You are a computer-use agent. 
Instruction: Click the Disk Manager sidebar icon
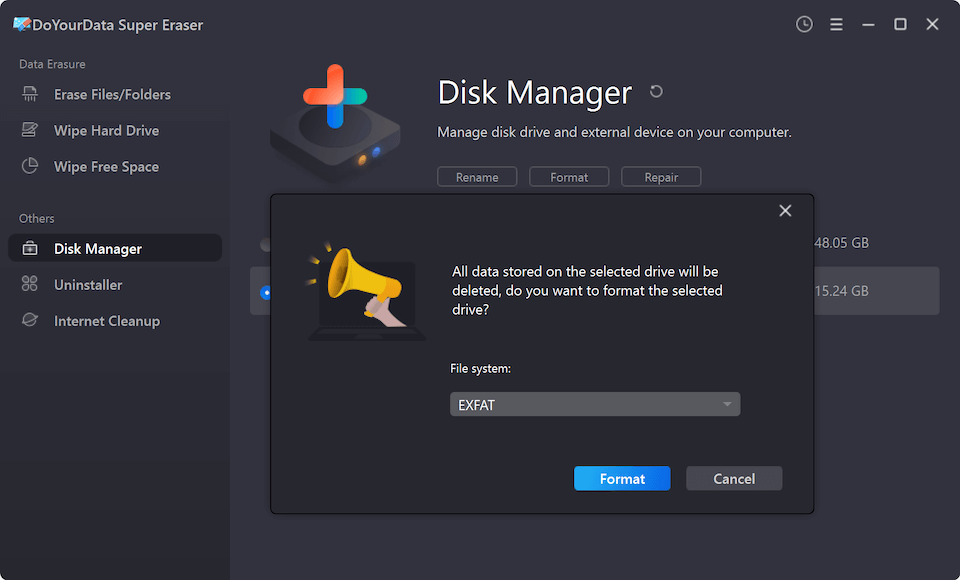click(32, 248)
